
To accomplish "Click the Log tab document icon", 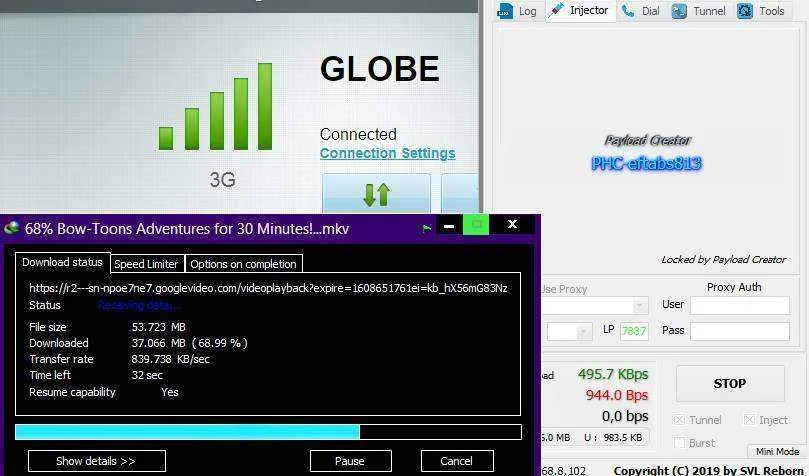I will click(x=505, y=11).
